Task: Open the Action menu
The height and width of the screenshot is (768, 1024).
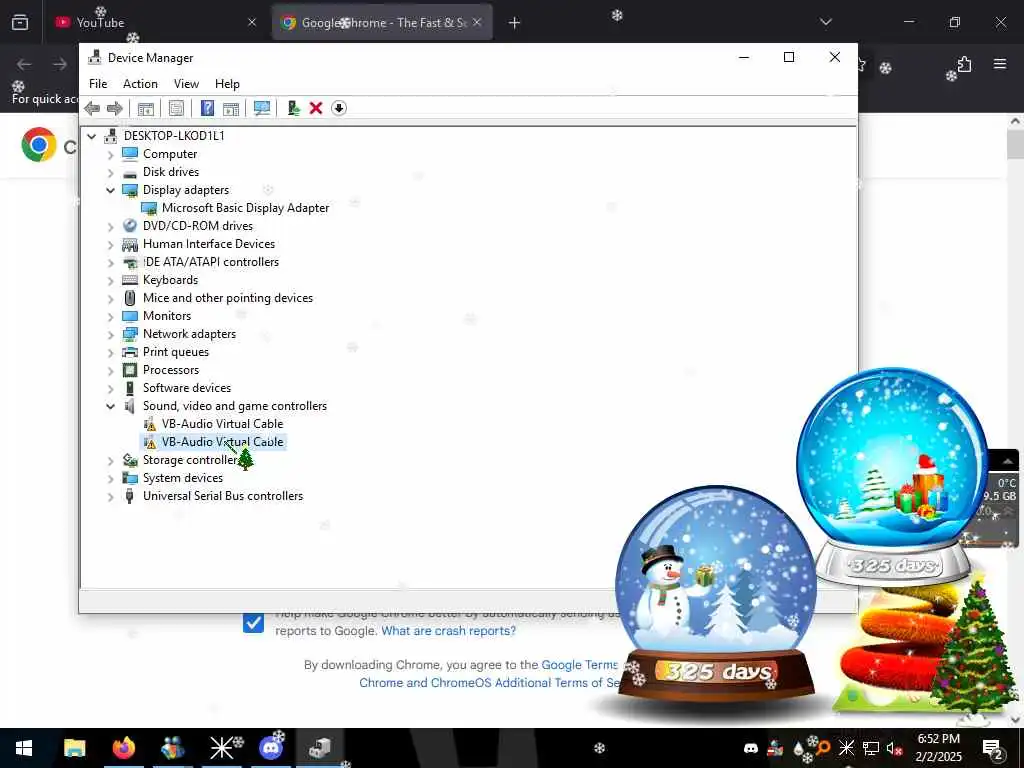Action: tap(140, 84)
